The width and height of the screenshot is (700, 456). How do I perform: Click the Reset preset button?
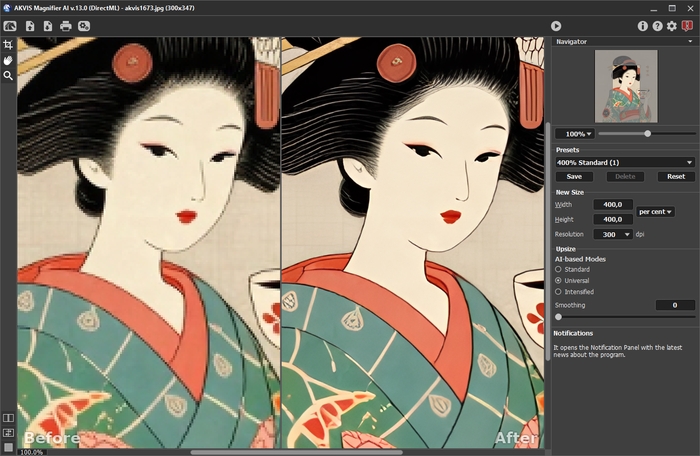(676, 176)
